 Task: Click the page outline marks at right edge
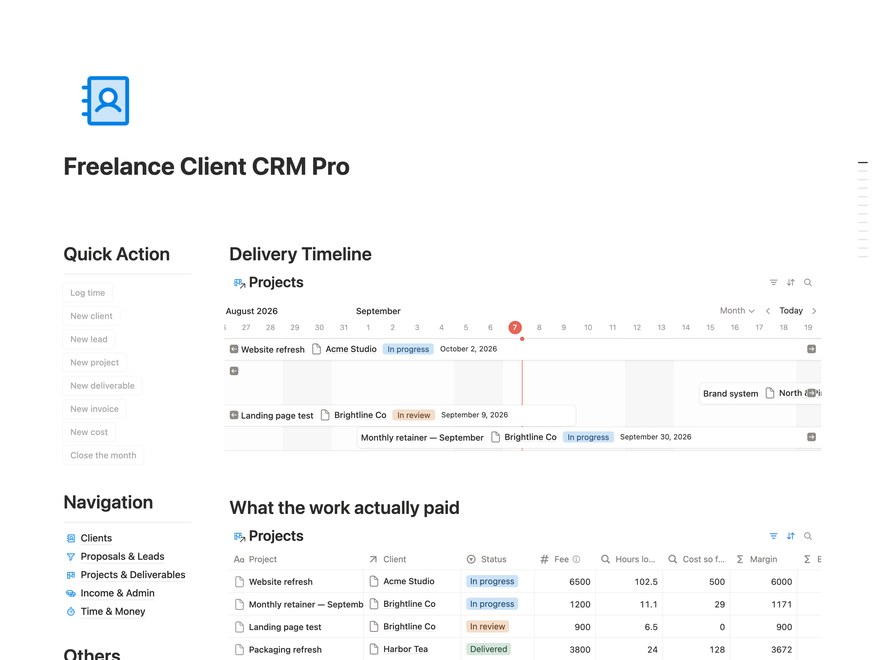(x=863, y=209)
